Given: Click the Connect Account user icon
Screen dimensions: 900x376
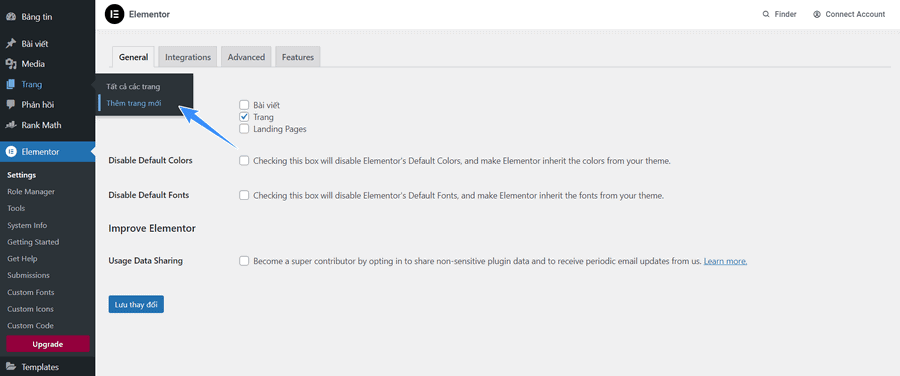Looking at the screenshot, I should click(817, 14).
